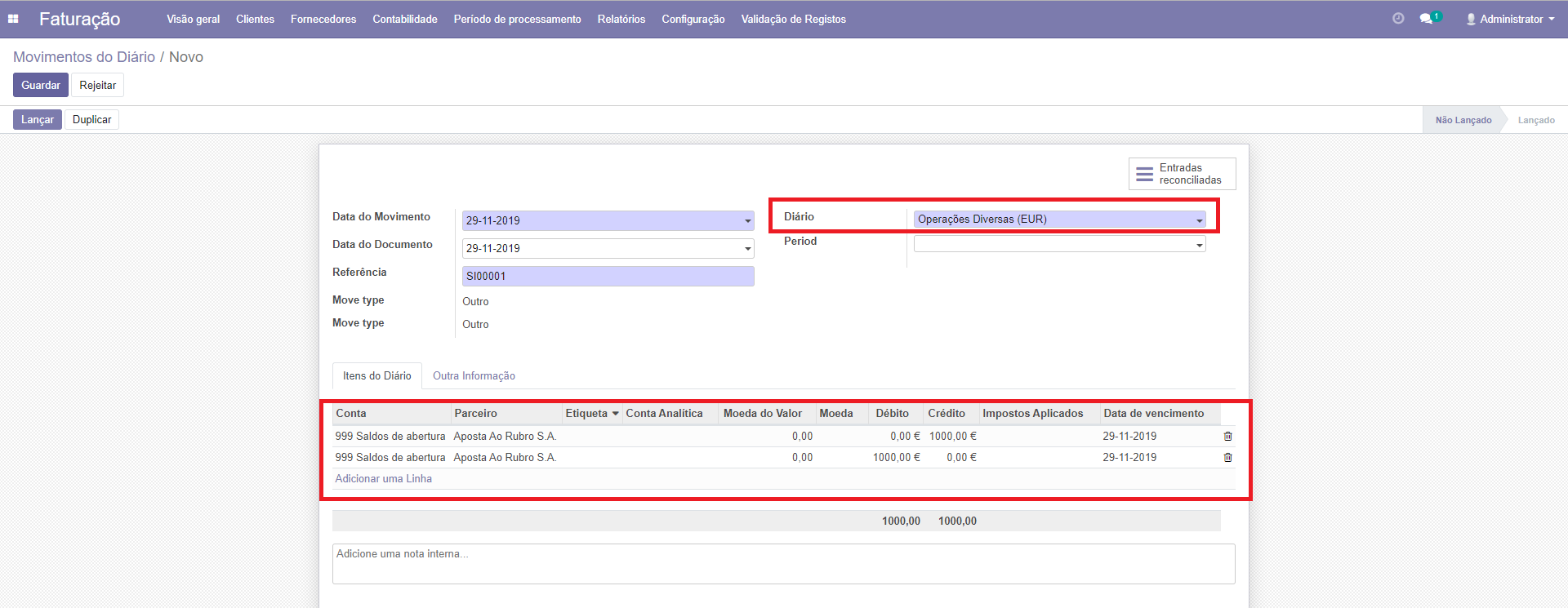This screenshot has width=1568, height=608.
Task: Open the Contabilidade menu
Action: [405, 19]
